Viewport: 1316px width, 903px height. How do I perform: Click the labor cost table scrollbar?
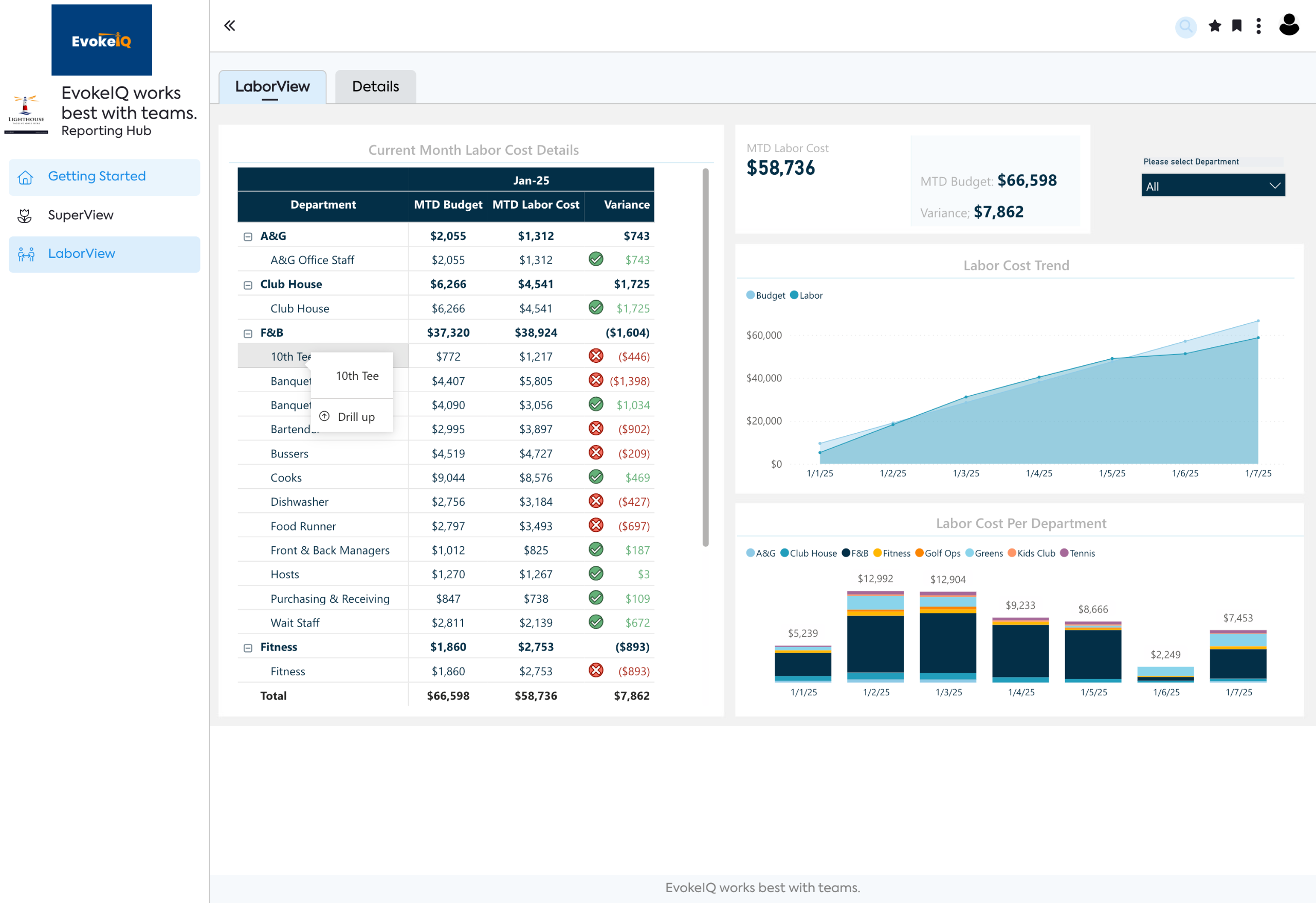(706, 357)
